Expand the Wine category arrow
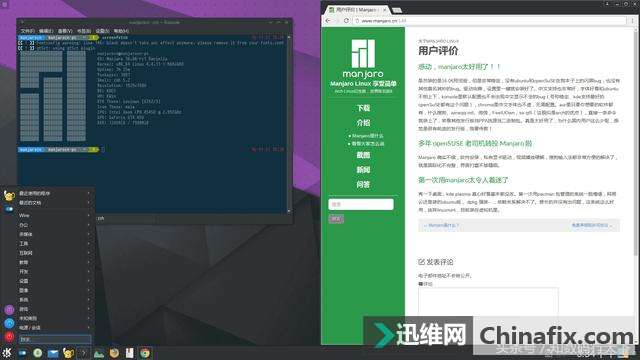 tap(88, 215)
